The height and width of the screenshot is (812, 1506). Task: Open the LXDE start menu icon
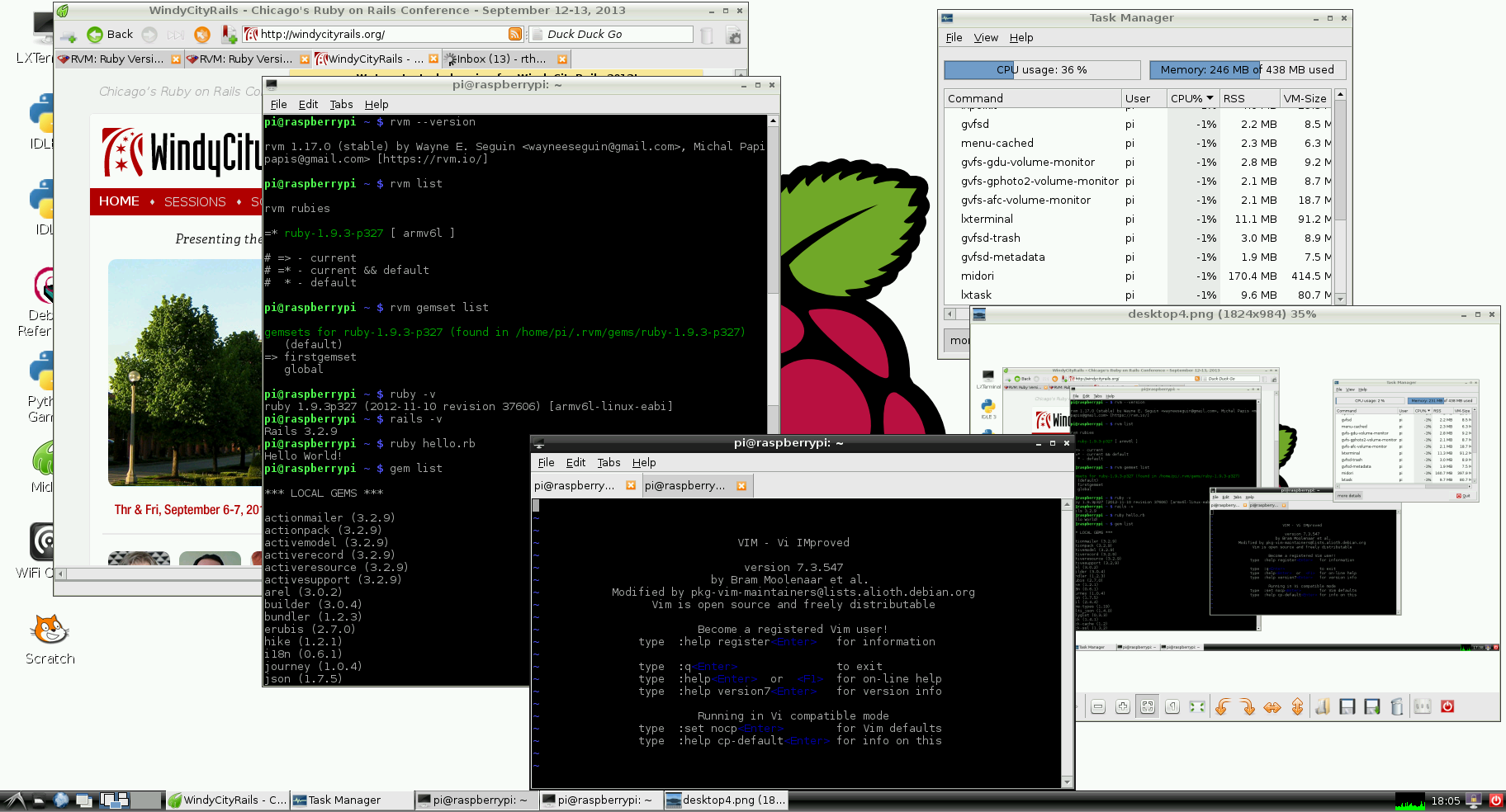(x=14, y=800)
